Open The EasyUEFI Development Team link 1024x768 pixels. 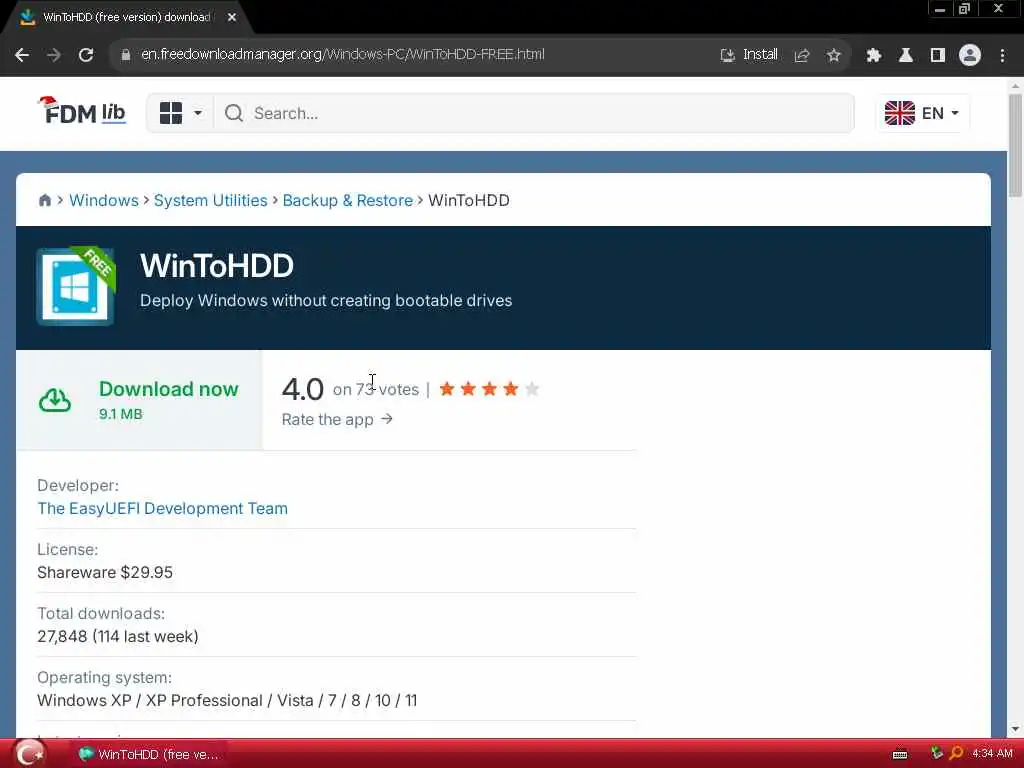(162, 508)
